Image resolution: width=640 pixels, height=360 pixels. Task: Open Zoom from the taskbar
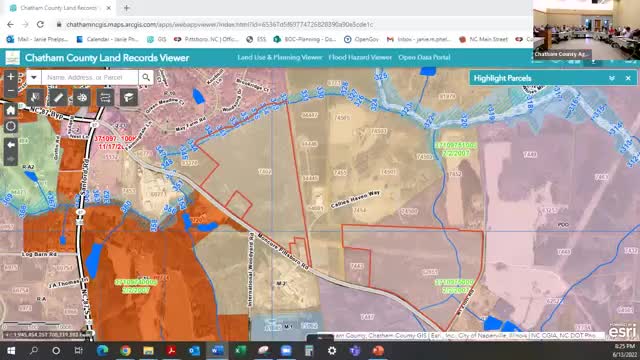286,351
